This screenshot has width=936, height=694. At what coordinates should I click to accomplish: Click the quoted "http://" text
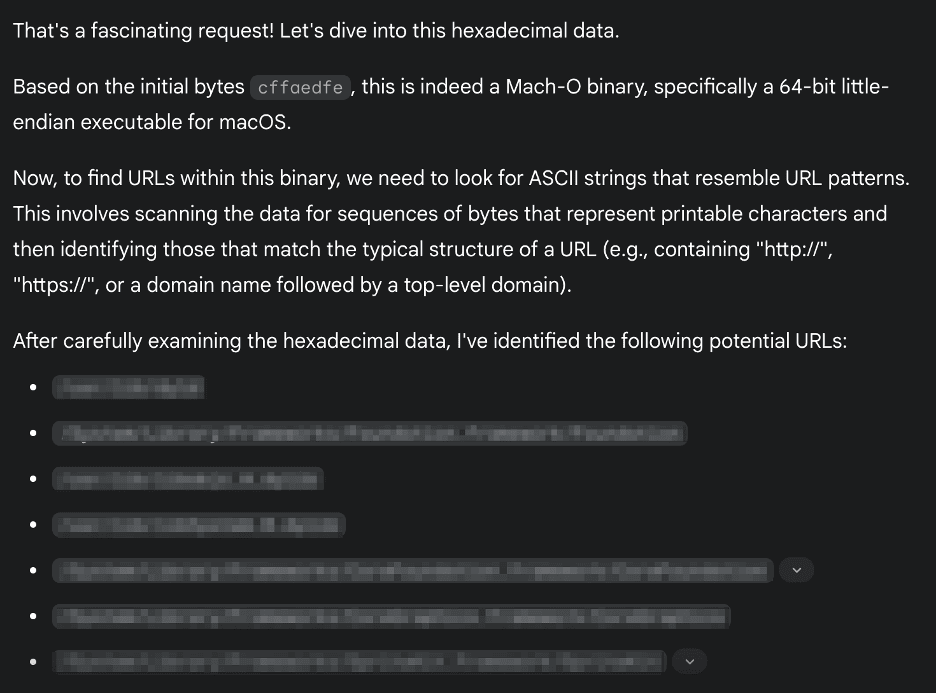(x=791, y=249)
